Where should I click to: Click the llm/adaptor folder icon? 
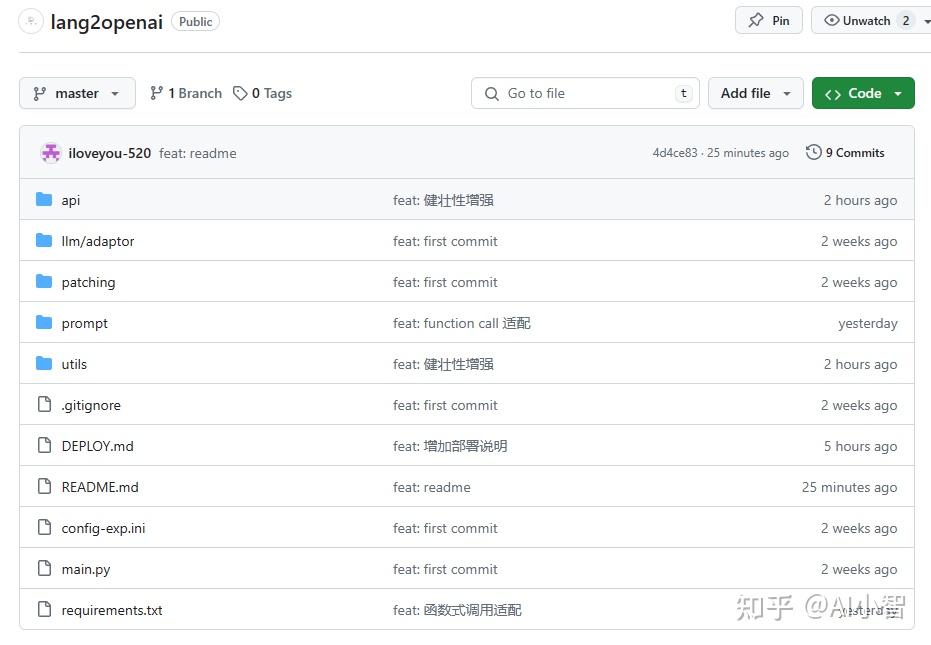click(x=44, y=241)
